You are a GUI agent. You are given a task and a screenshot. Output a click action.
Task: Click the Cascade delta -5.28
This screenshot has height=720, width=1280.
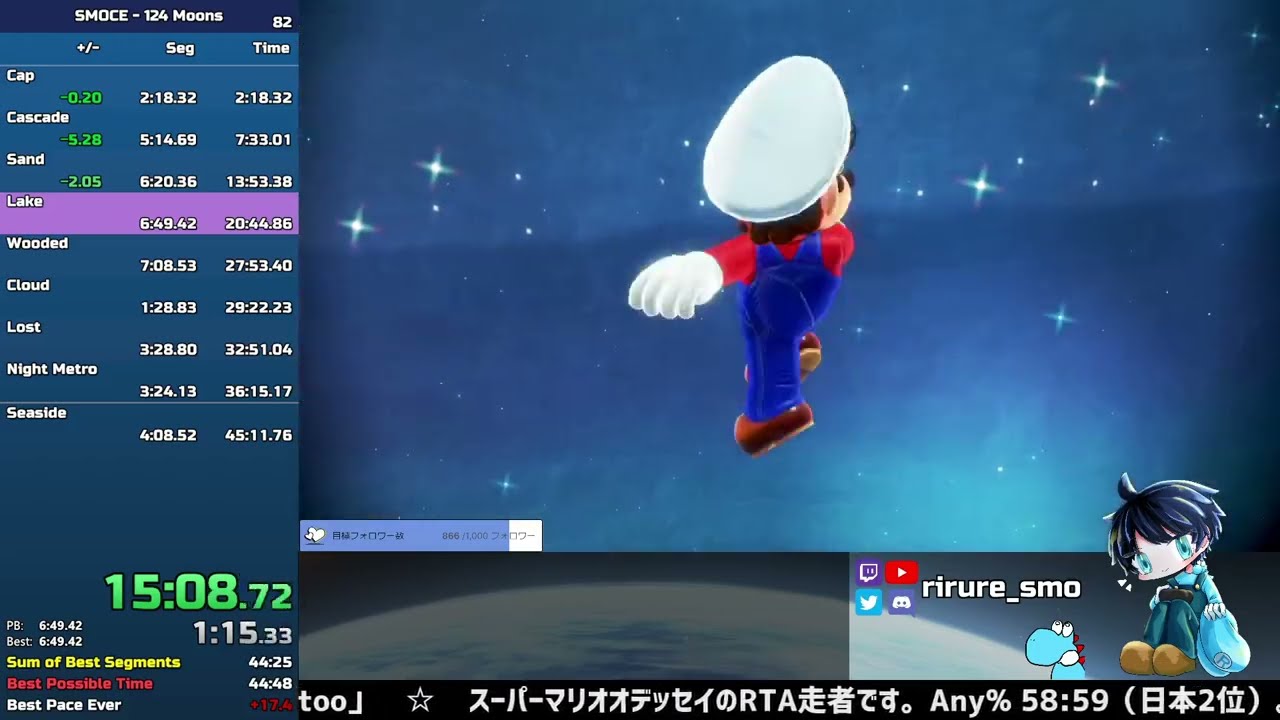coord(80,140)
